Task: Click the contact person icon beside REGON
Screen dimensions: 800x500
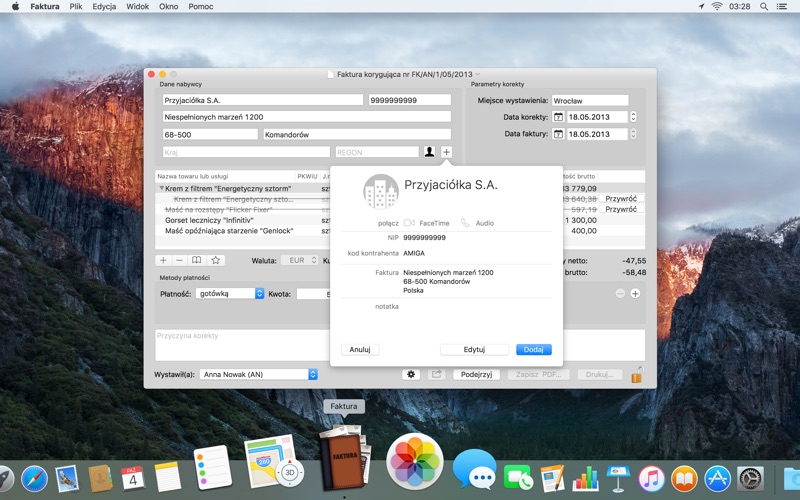Action: [429, 152]
